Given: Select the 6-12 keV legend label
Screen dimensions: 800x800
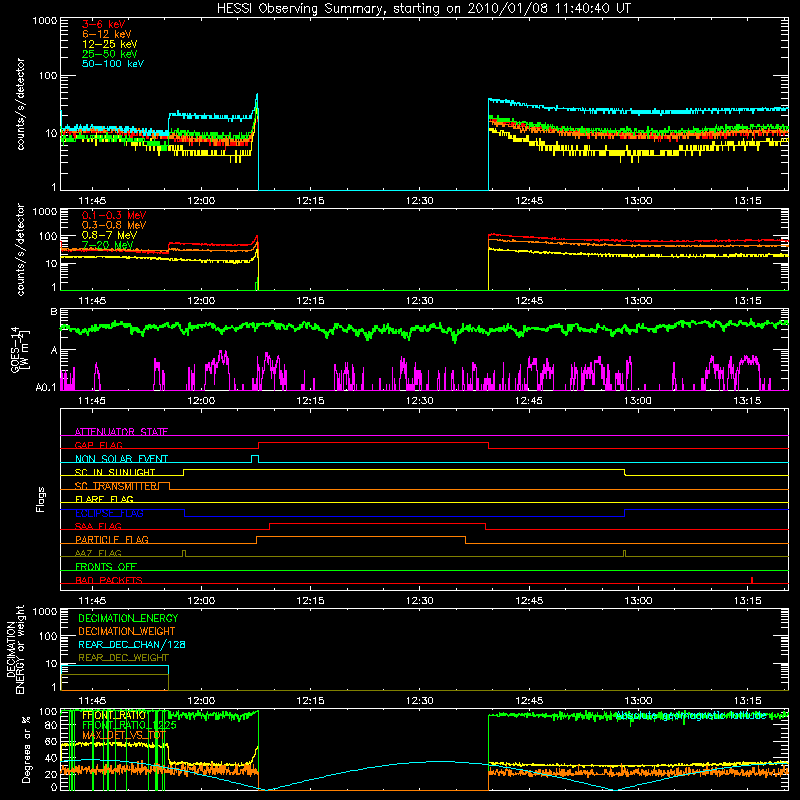Looking at the screenshot, I should pyautogui.click(x=106, y=34).
